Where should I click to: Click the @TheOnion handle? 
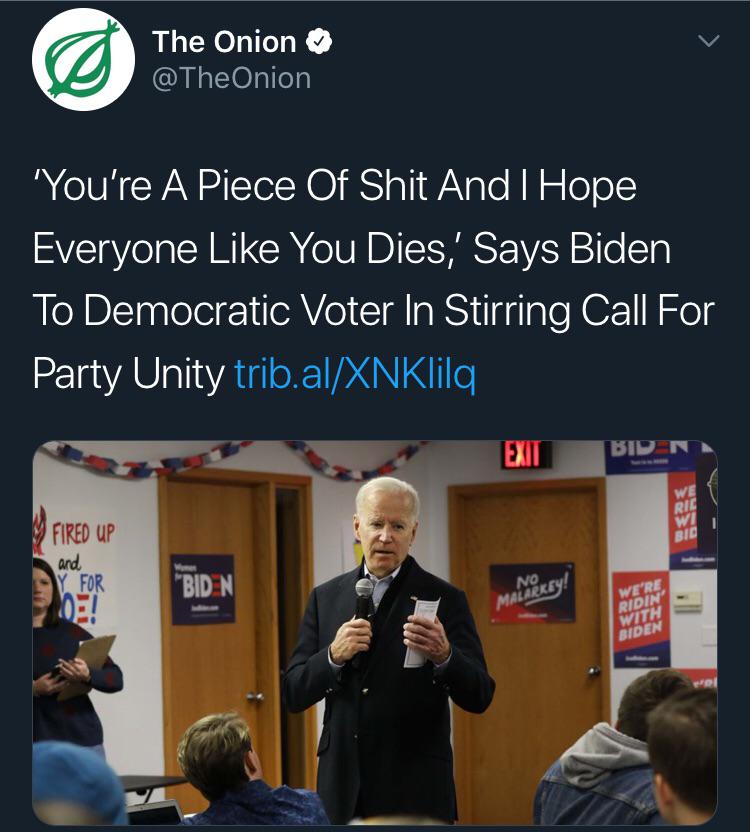pyautogui.click(x=231, y=78)
